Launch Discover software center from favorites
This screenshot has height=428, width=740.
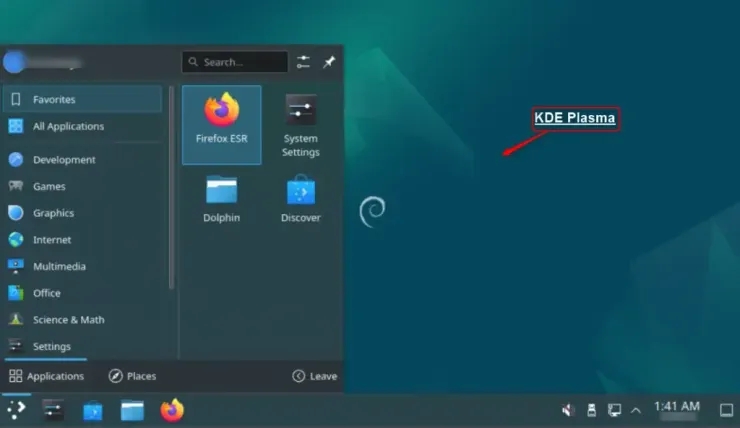[301, 199]
